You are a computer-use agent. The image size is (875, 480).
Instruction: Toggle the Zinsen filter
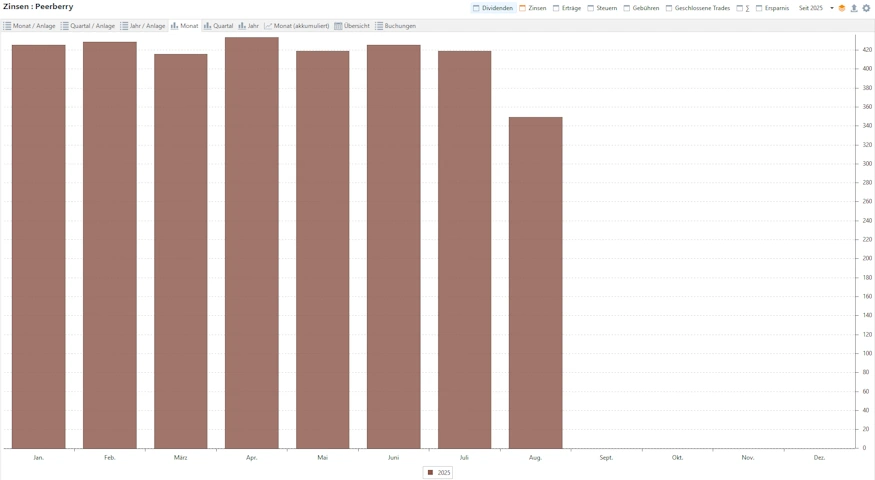point(533,8)
